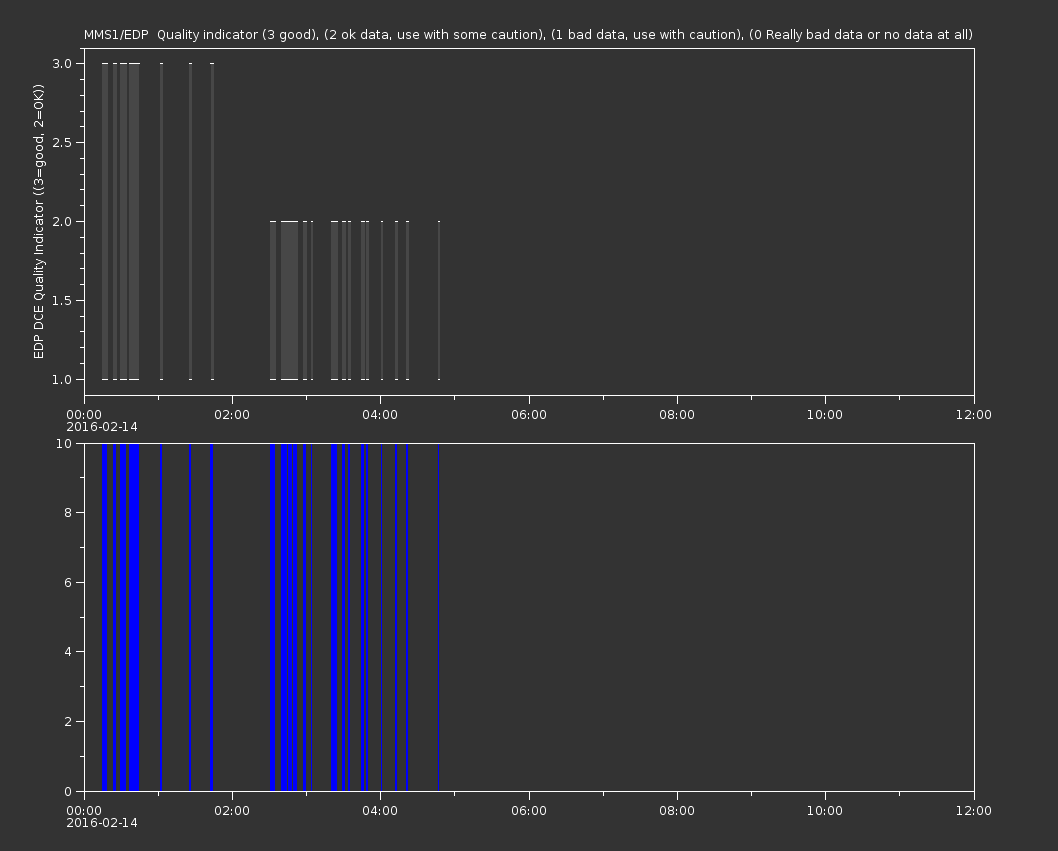Screen dimensions: 1058x851
Task: Click 02:00 time label under blue bar plot
Action: [232, 811]
